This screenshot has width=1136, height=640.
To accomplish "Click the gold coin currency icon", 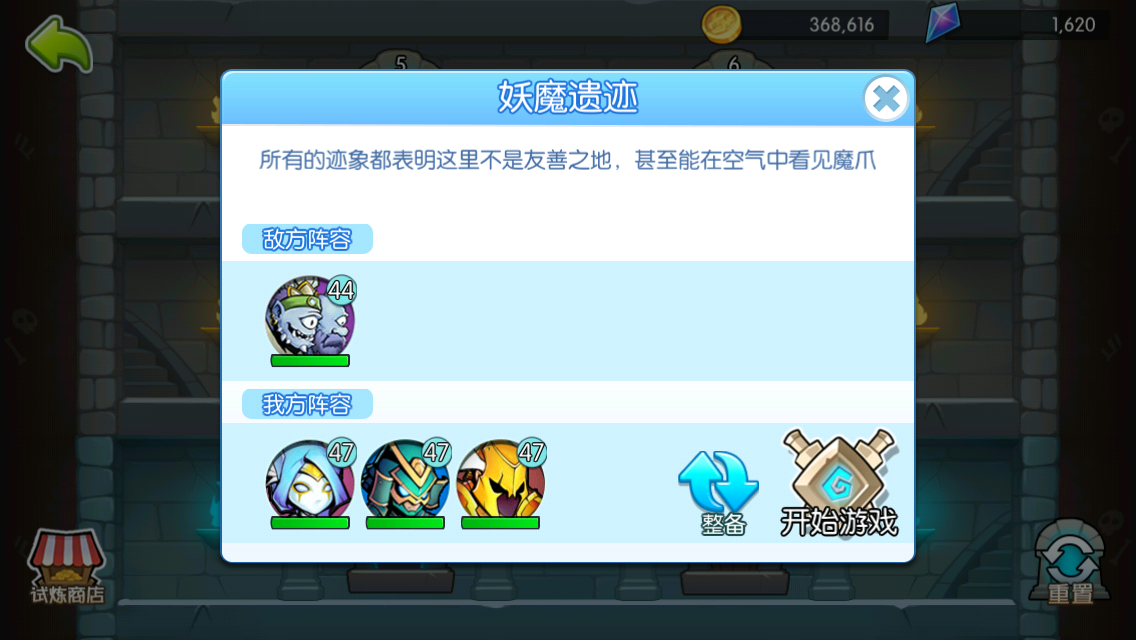I will click(x=721, y=24).
